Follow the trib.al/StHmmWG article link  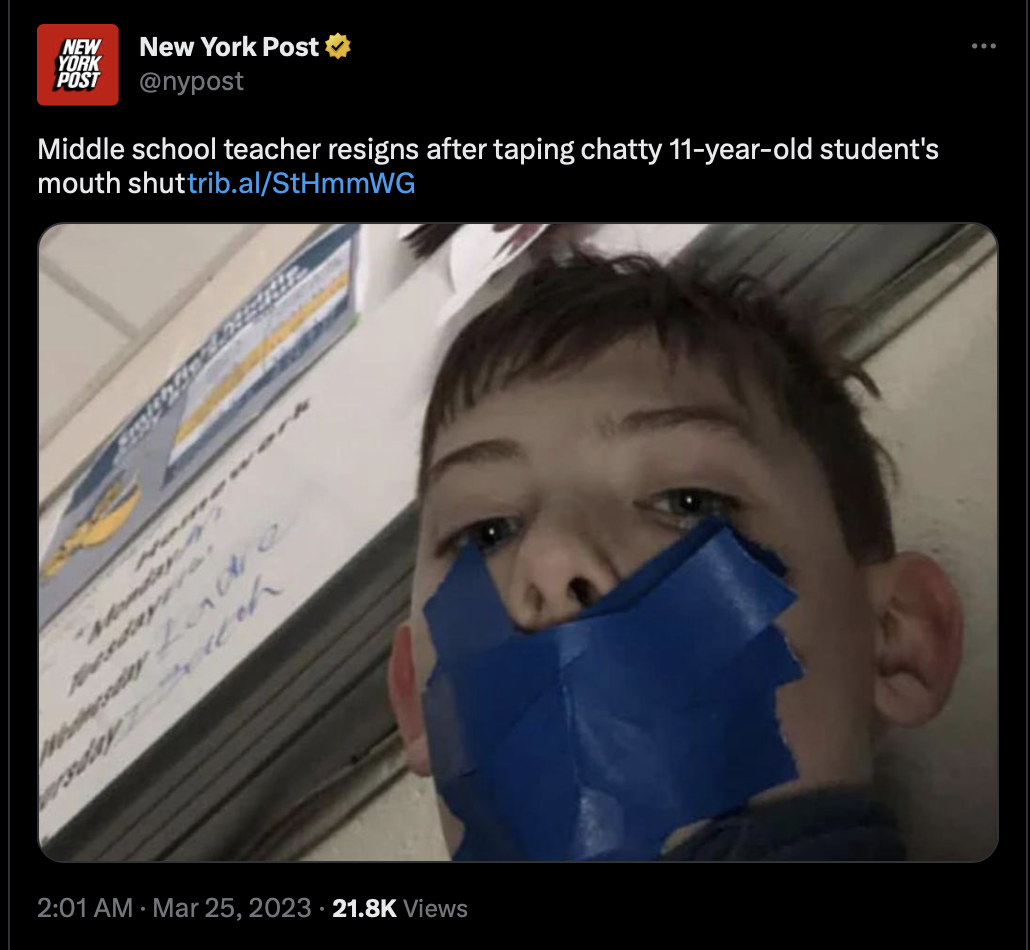301,183
